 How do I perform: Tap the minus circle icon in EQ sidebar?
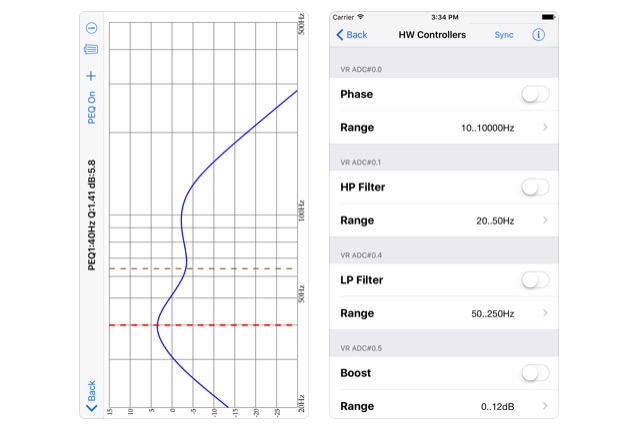91,28
